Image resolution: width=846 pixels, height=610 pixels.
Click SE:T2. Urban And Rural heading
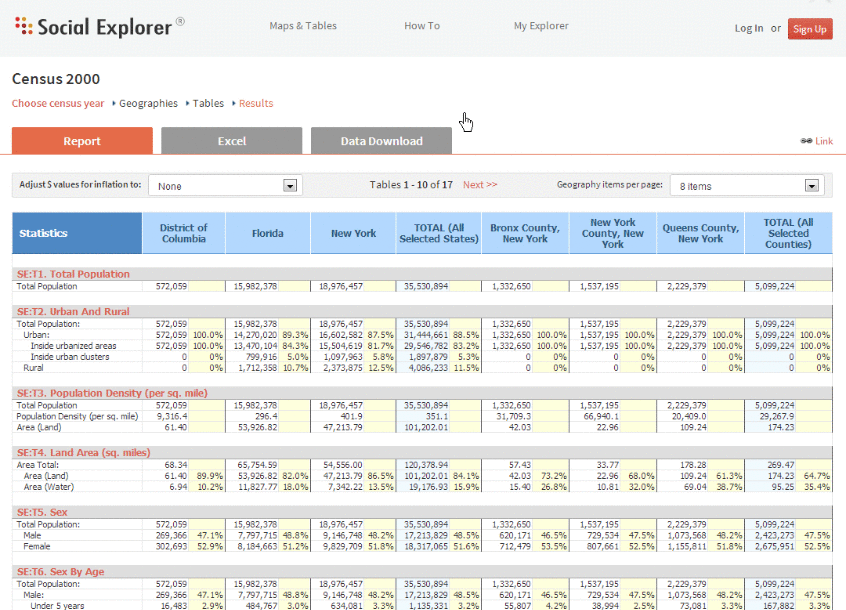[x=73, y=311]
